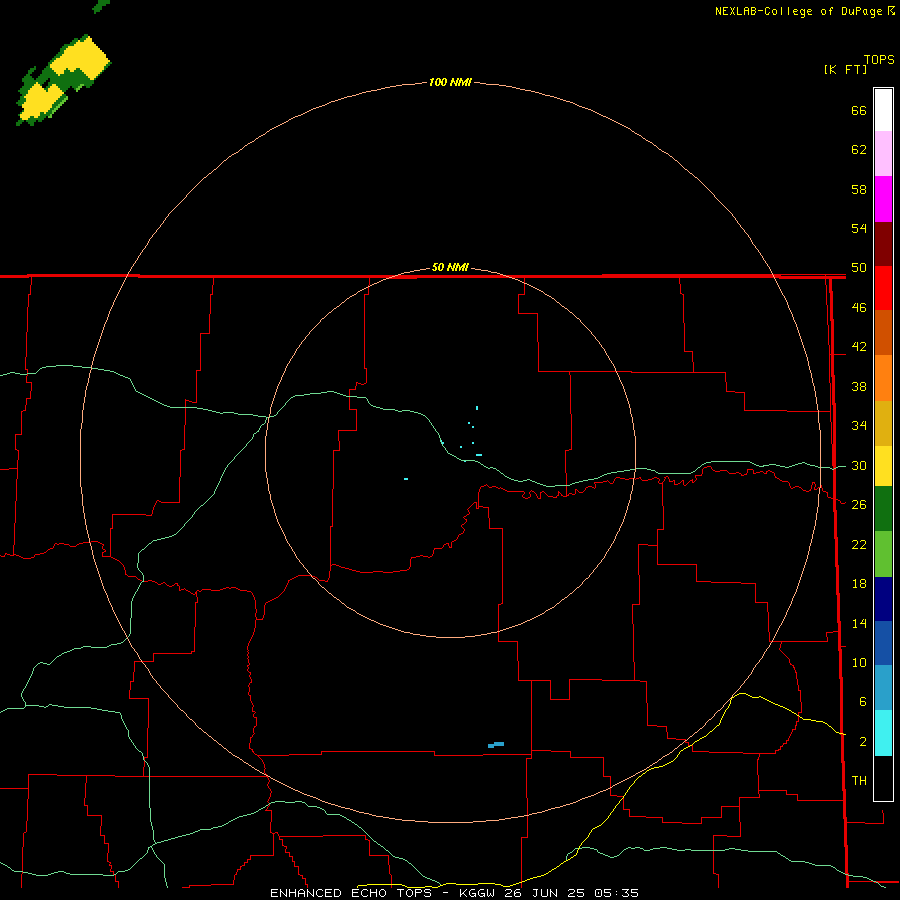900x900 pixels.
Task: Click the 'TH' threshold legend label
Action: click(x=859, y=781)
